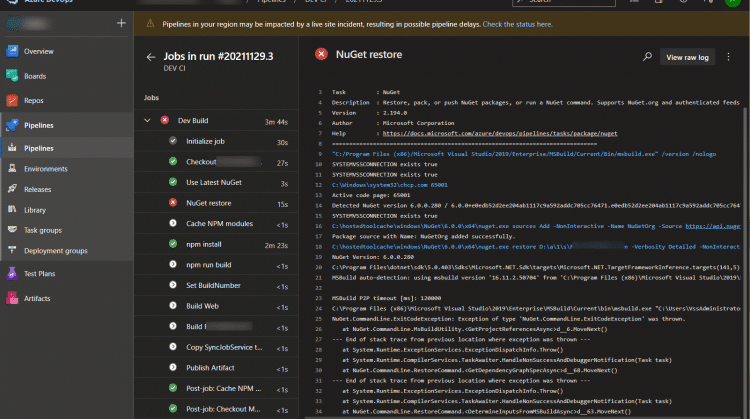Viewport: 750px width, 419px height.
Task: Open the Boards icon in sidebar
Action: click(12, 76)
